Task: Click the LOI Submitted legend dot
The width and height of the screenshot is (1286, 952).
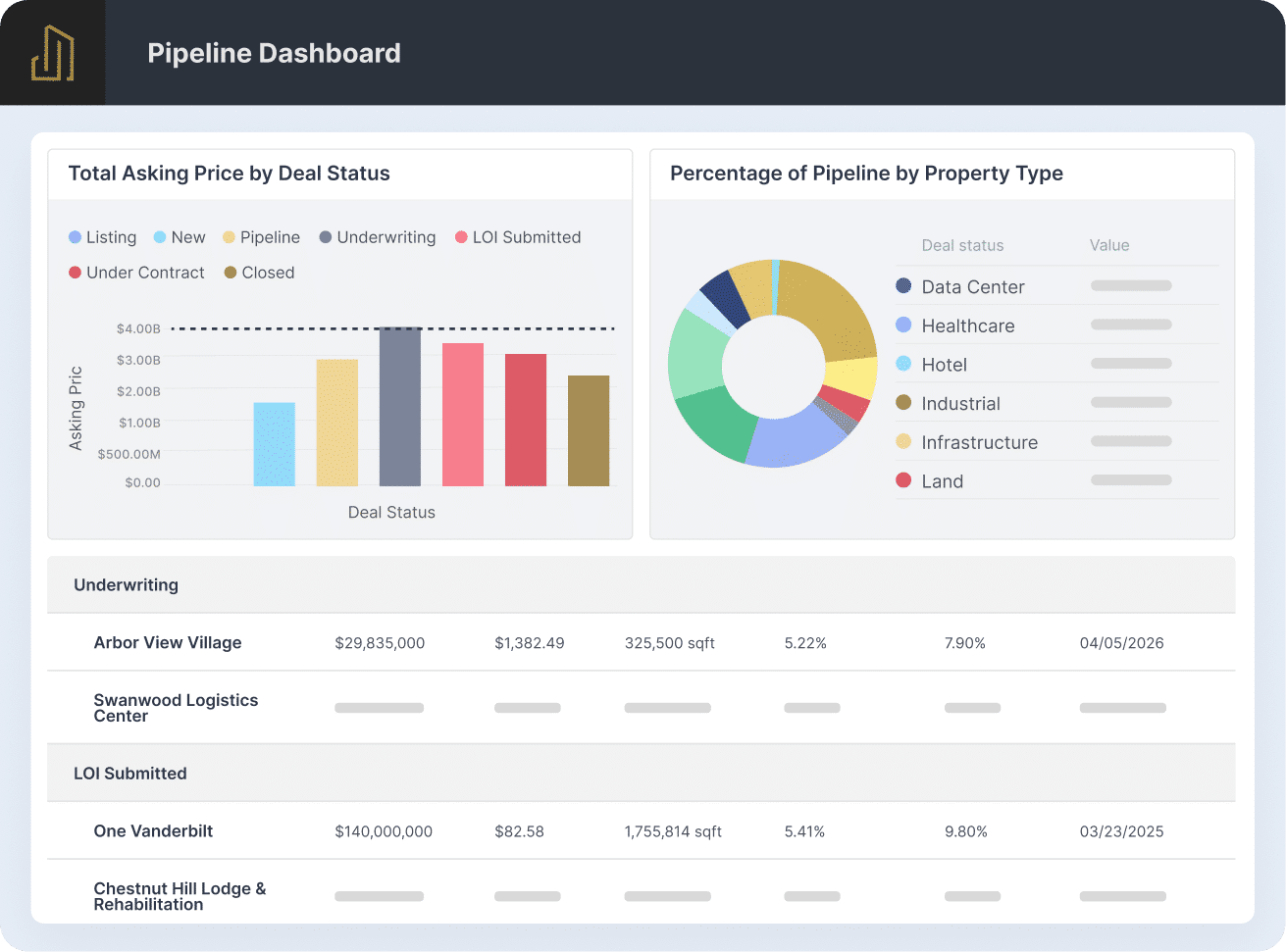Action: (x=461, y=237)
